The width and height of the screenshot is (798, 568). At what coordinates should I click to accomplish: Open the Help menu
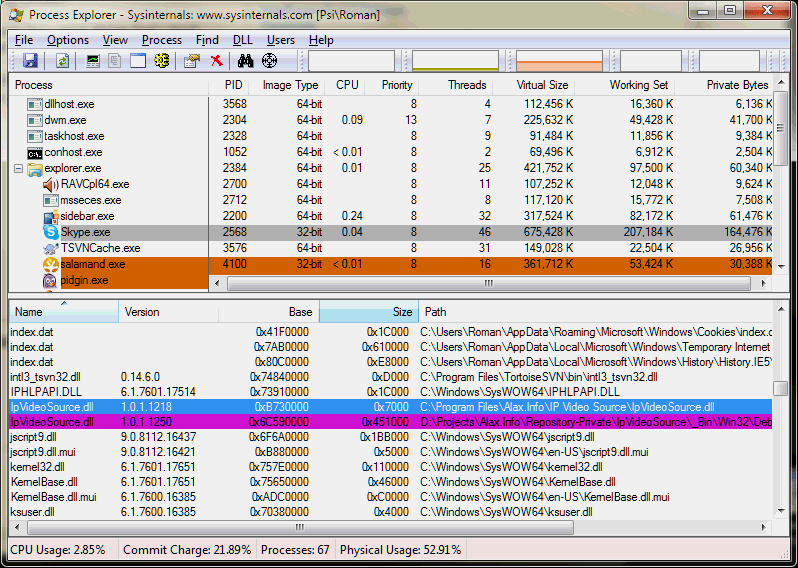[x=321, y=40]
